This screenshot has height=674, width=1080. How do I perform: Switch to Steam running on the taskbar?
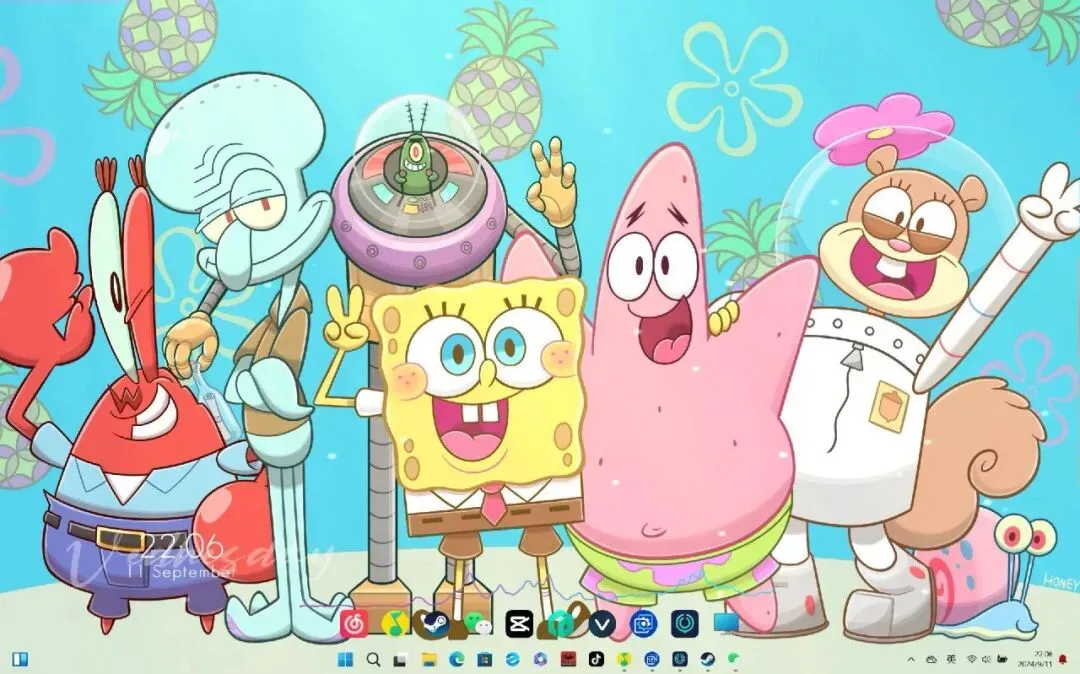pyautogui.click(x=708, y=660)
